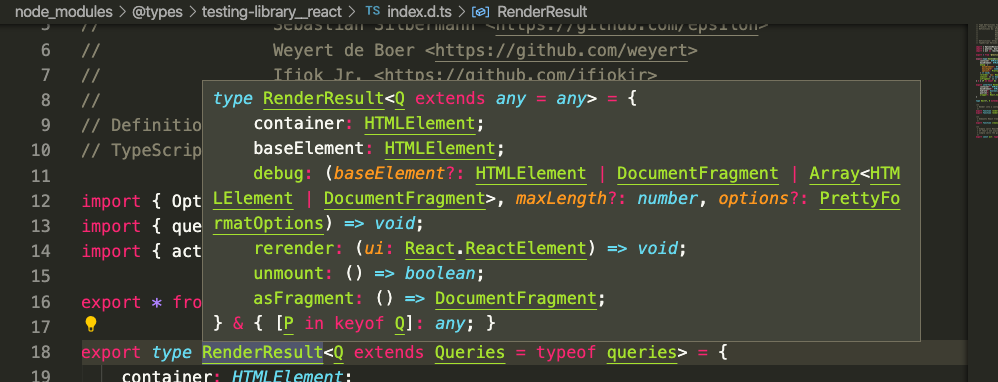Click HTMLElement type after baseElement: in hover
This screenshot has width=998, height=382.
[x=440, y=149]
